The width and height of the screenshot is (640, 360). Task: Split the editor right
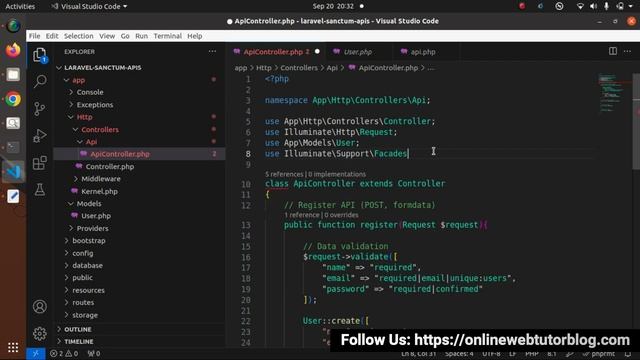tap(613, 51)
